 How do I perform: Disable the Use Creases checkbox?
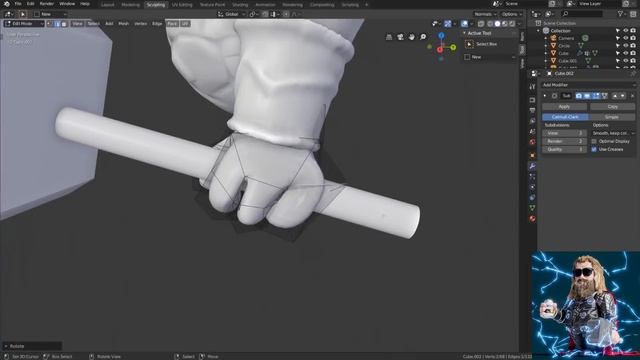(x=594, y=149)
